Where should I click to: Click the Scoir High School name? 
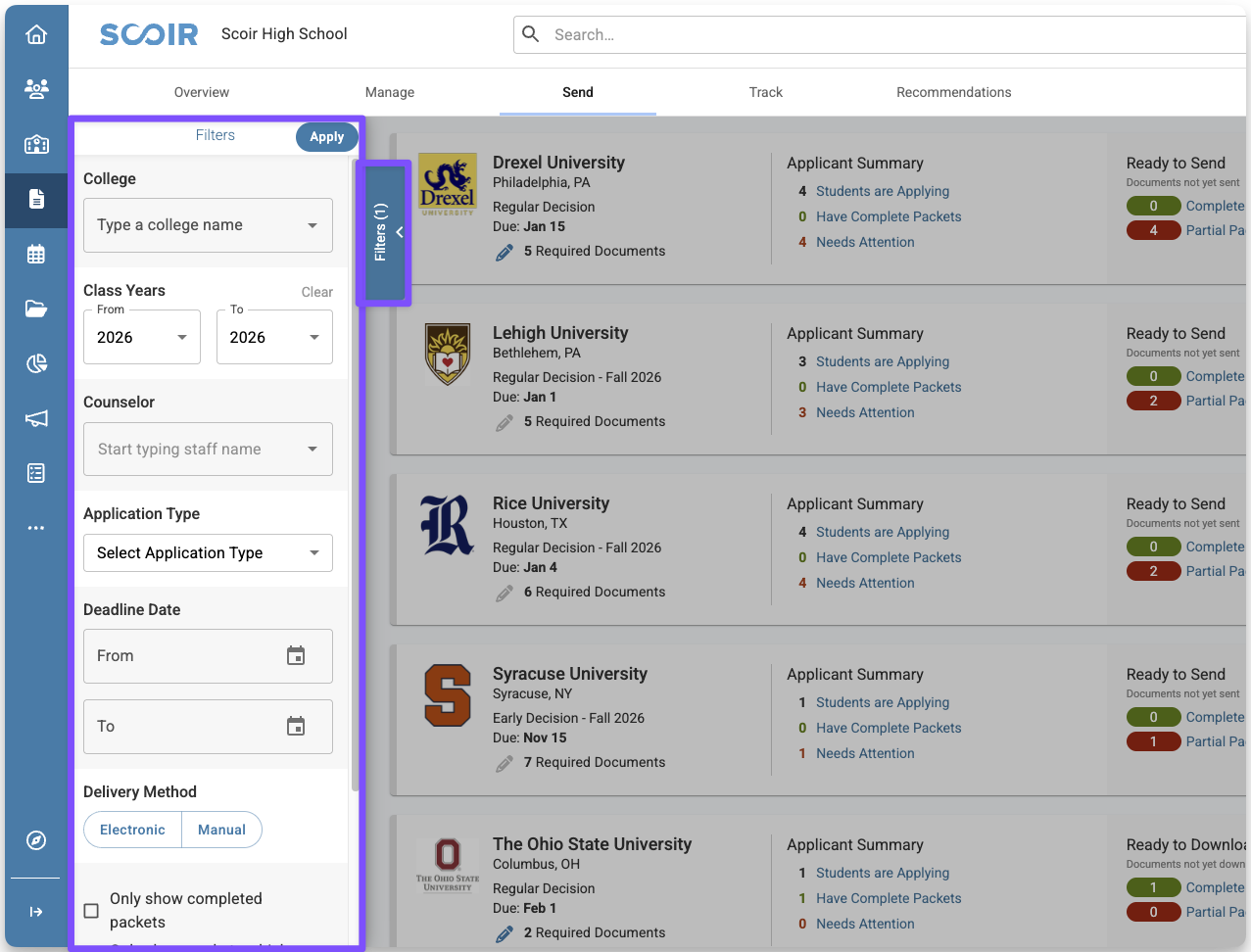click(x=284, y=34)
